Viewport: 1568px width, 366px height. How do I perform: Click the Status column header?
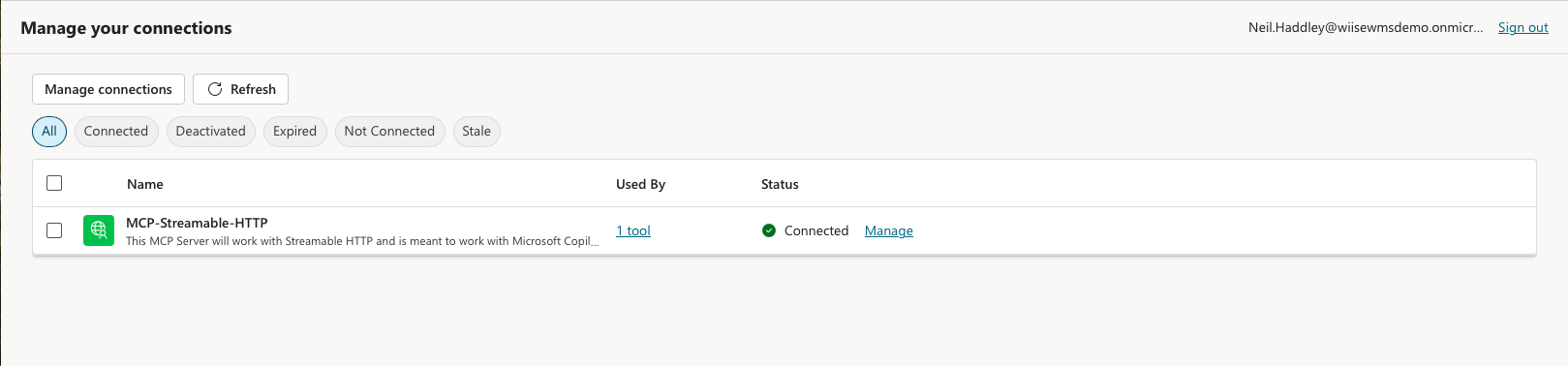[x=780, y=184]
